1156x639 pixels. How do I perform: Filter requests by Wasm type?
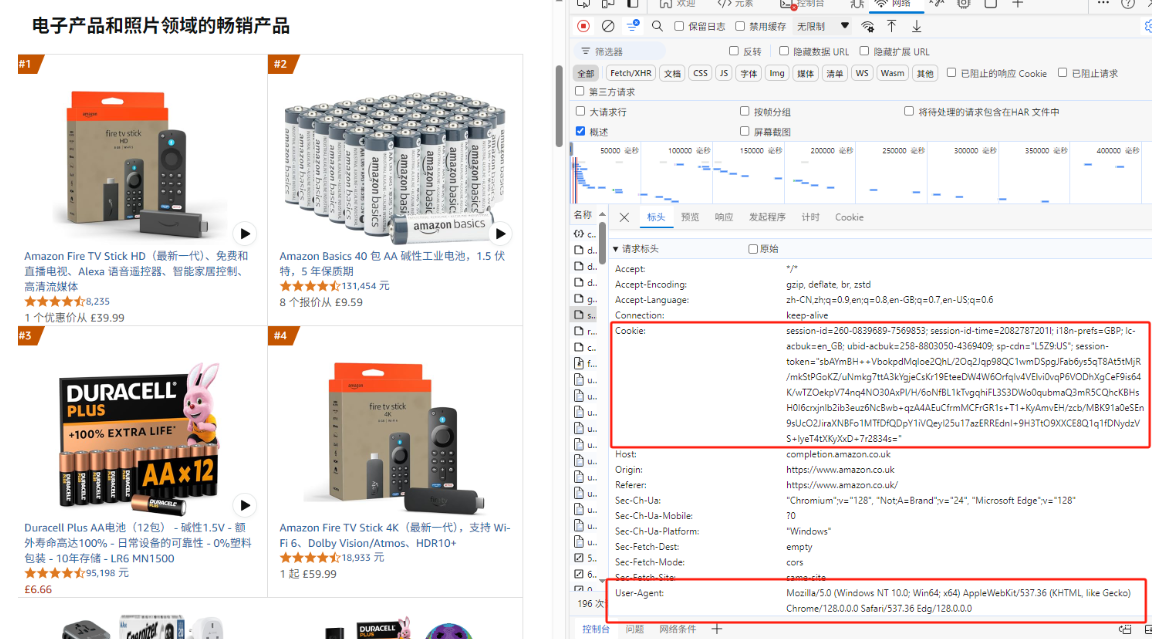click(x=892, y=73)
